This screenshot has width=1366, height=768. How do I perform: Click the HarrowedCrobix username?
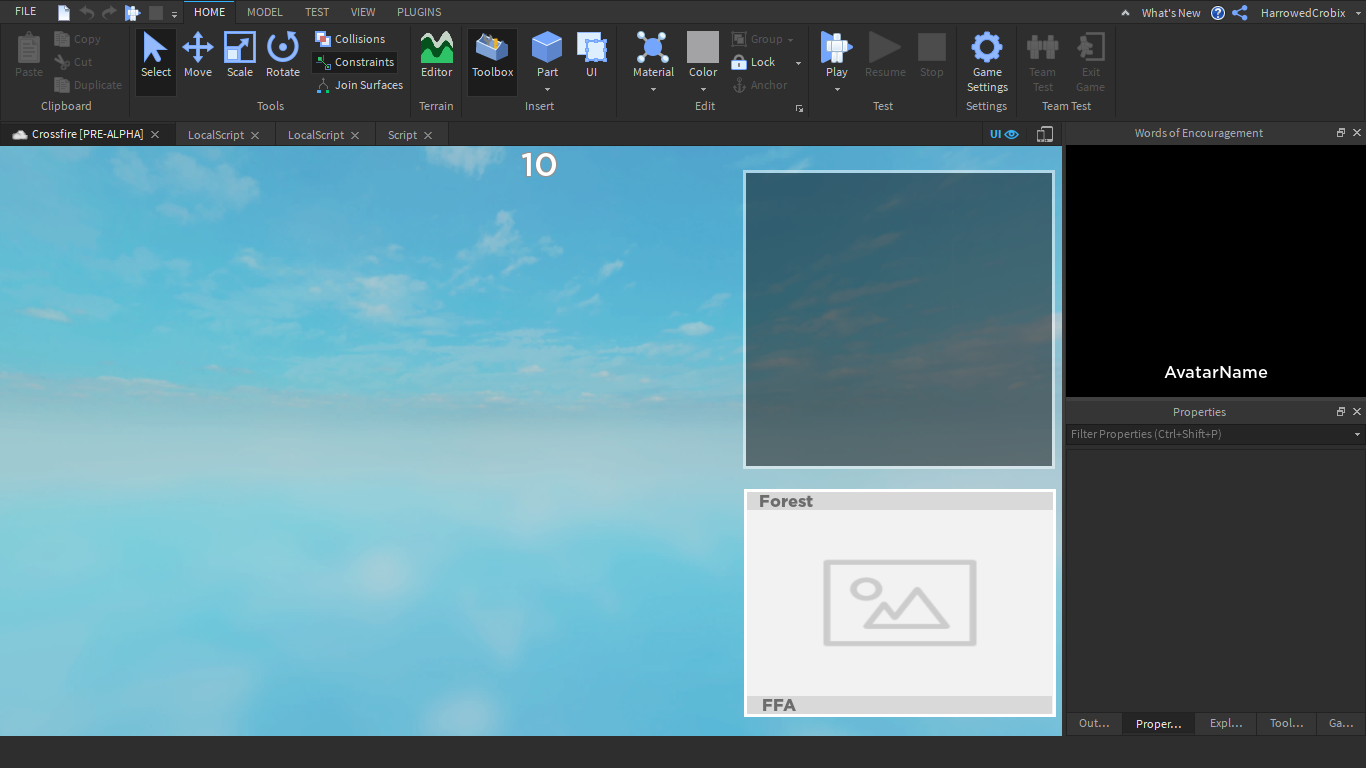(x=1303, y=13)
